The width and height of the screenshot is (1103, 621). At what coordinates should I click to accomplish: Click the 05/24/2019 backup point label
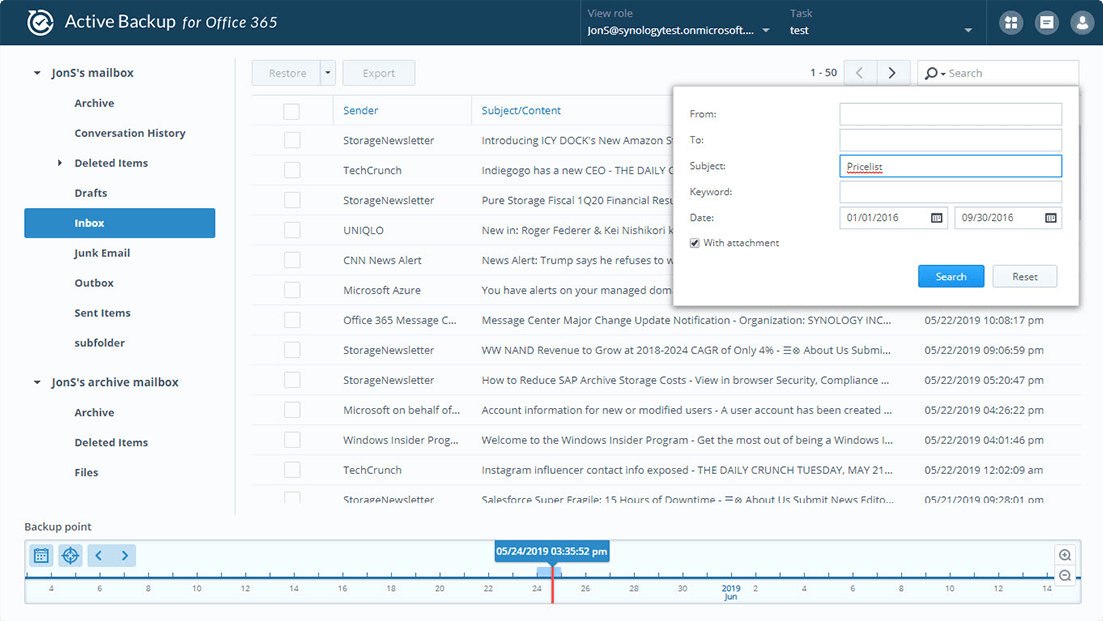pos(552,551)
